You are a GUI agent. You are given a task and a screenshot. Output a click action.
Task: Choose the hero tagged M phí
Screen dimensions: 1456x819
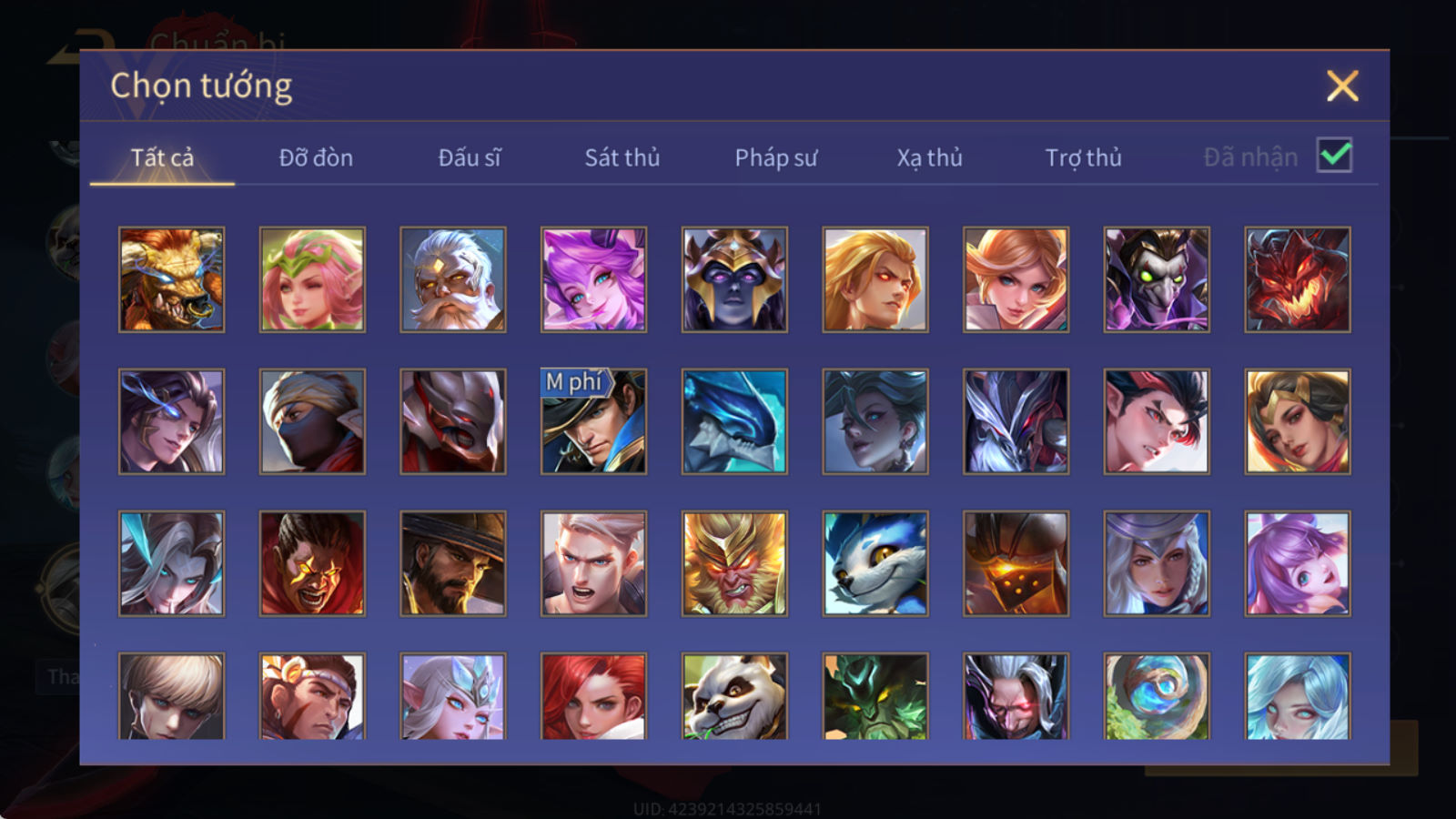click(x=593, y=421)
